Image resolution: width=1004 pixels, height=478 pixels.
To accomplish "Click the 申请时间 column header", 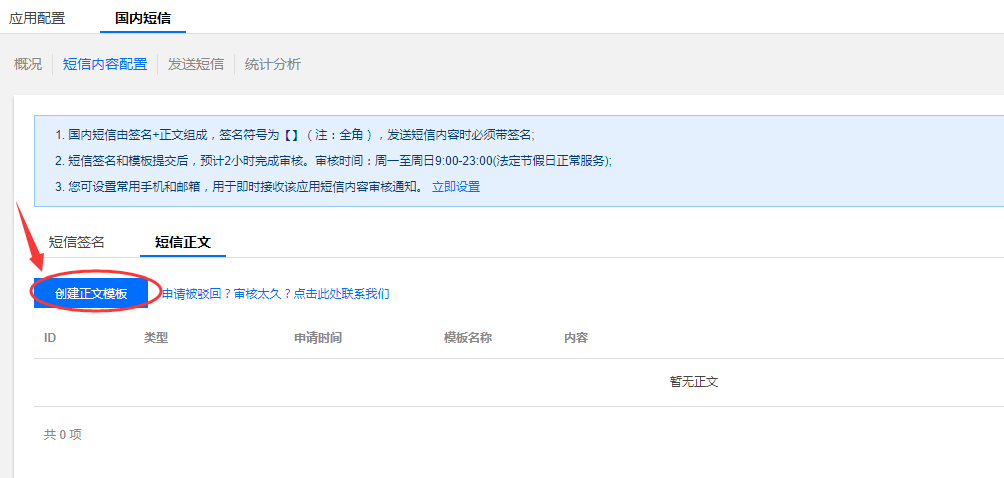I will point(318,338).
